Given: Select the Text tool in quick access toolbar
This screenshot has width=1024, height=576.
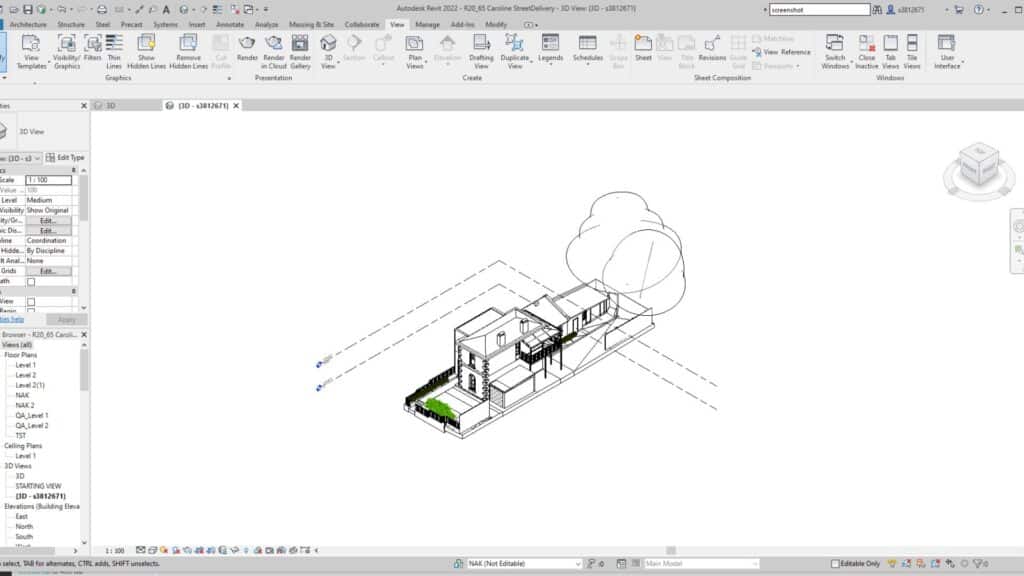Looking at the screenshot, I should tap(167, 9).
